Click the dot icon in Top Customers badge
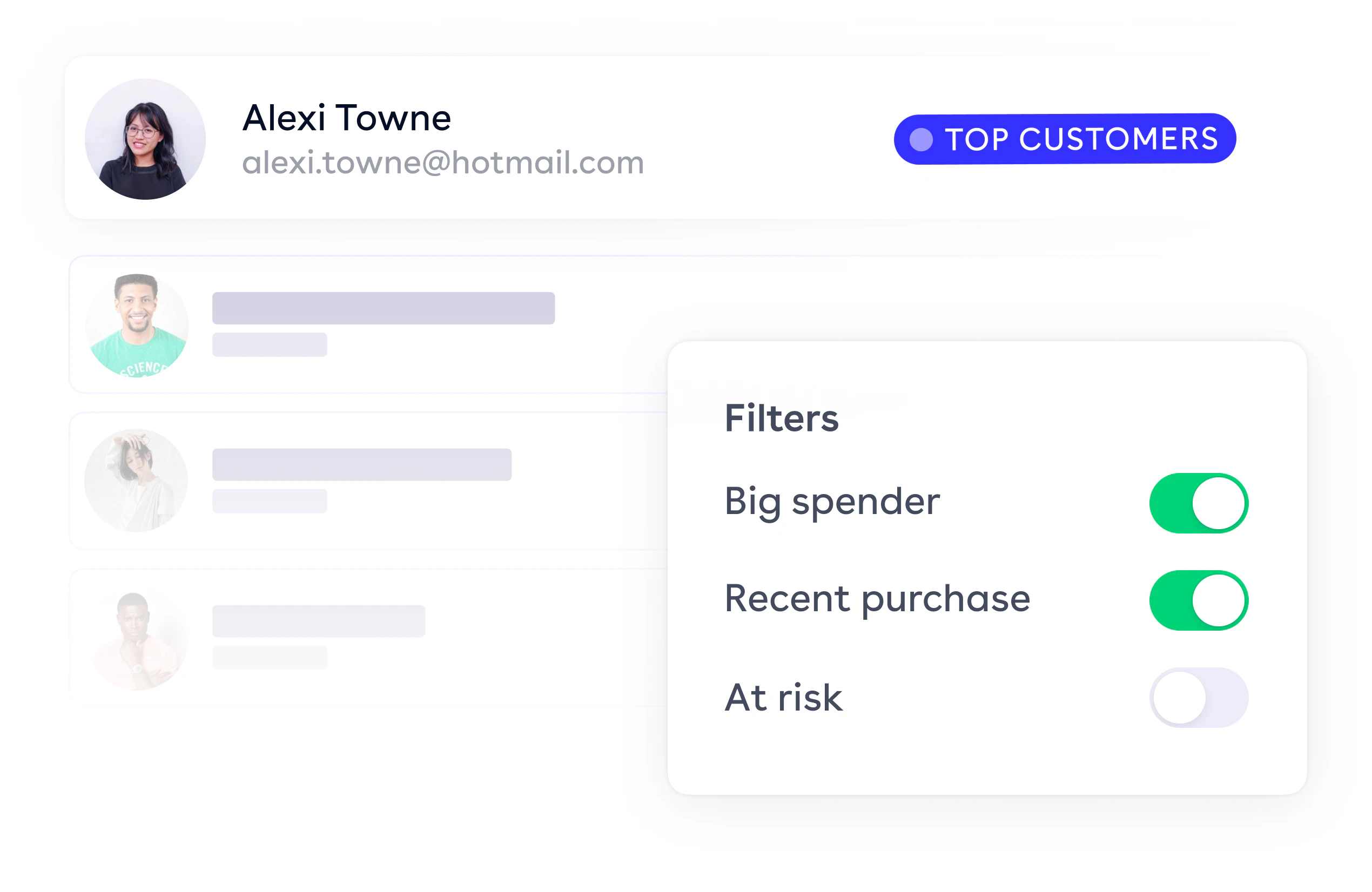 coord(921,139)
